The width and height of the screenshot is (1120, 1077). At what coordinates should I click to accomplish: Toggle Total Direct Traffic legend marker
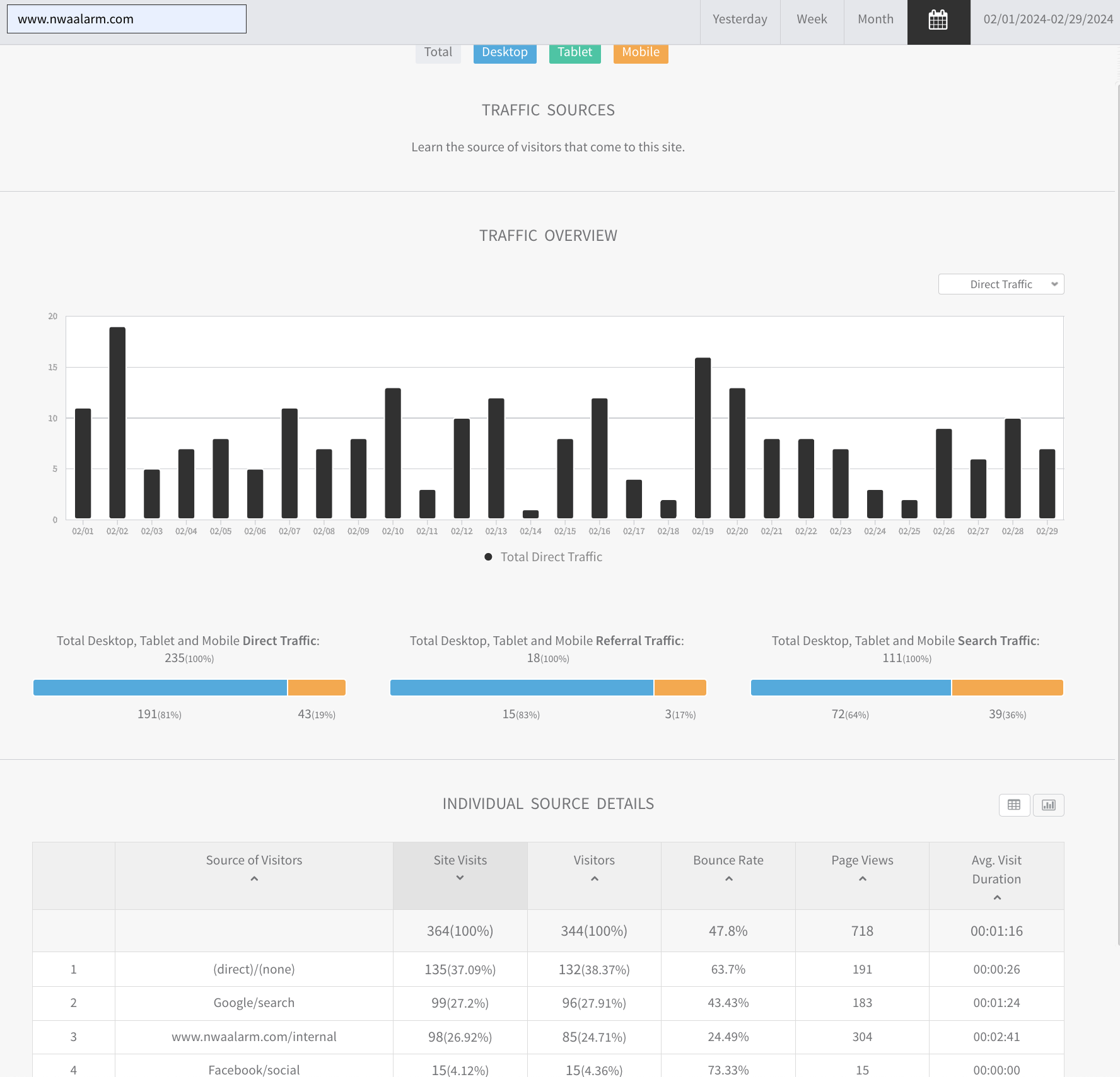(488, 557)
